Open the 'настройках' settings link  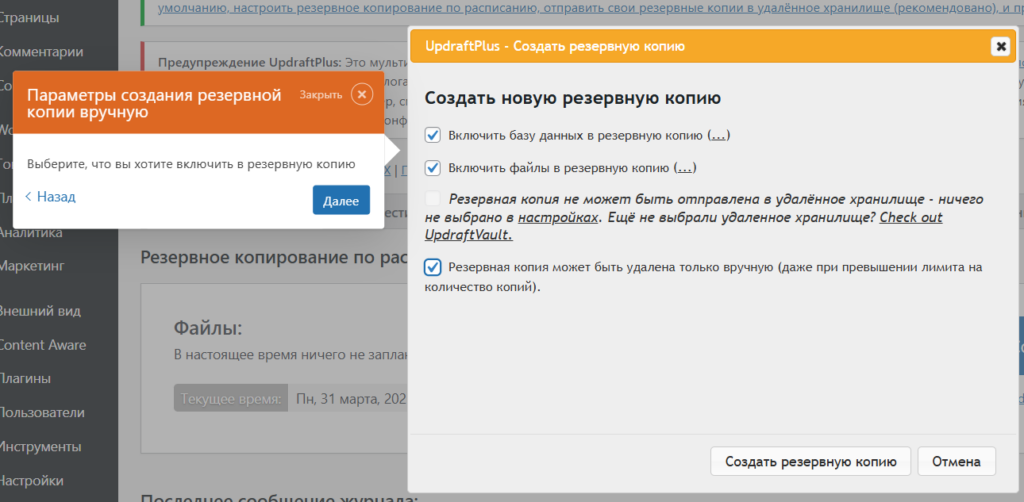pyautogui.click(x=558, y=218)
